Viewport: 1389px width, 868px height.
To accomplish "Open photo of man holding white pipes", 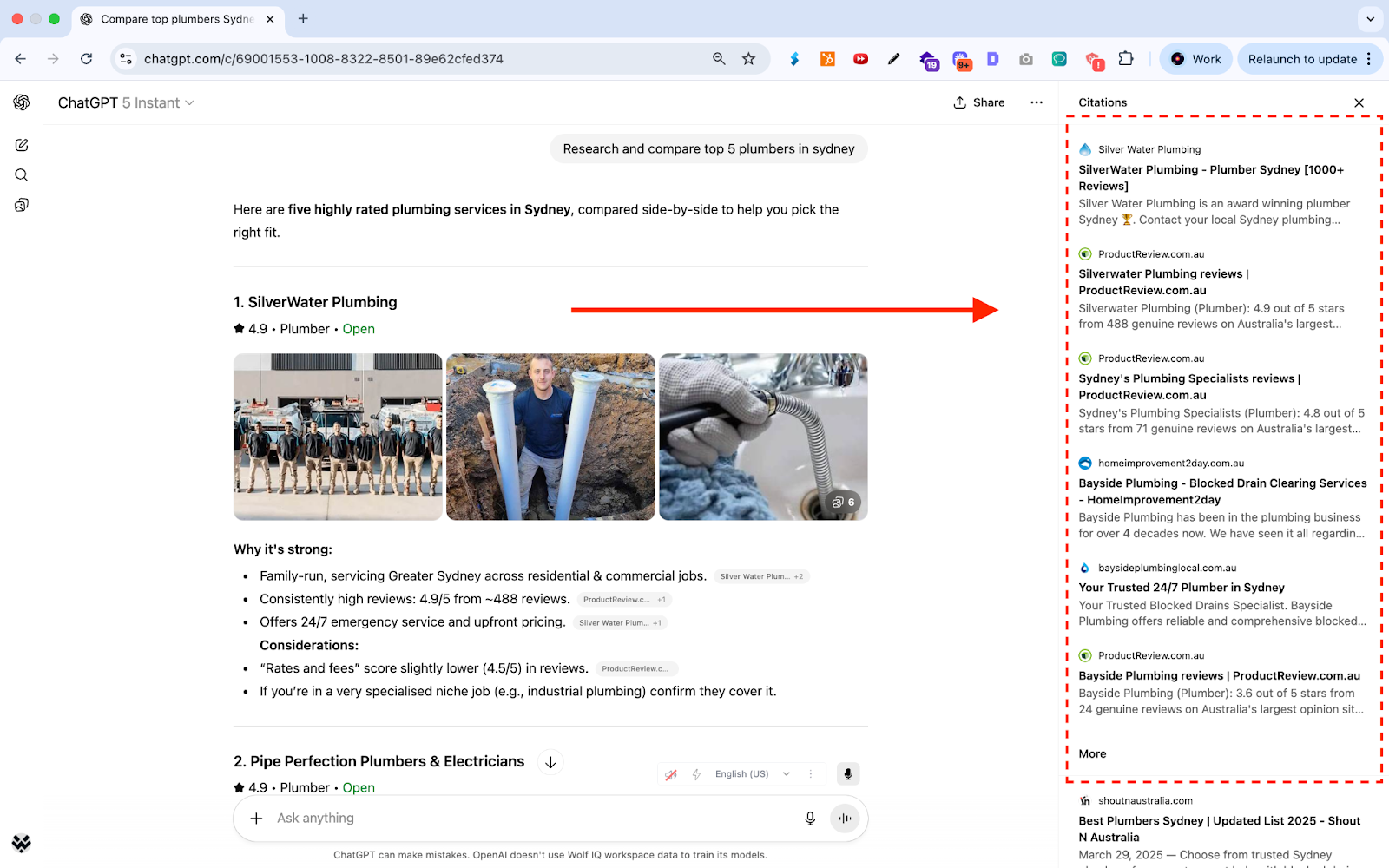I will [550, 437].
